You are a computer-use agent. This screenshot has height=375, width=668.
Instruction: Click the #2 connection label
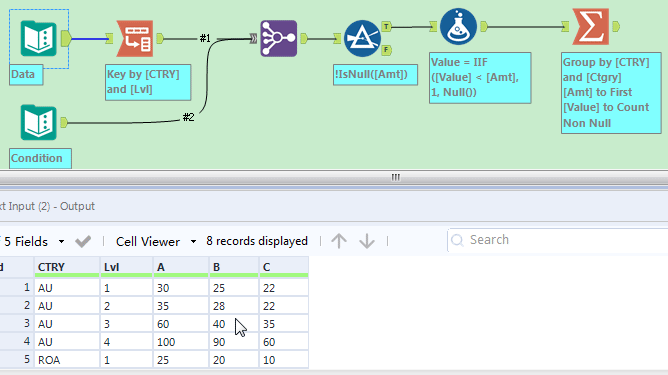188,117
